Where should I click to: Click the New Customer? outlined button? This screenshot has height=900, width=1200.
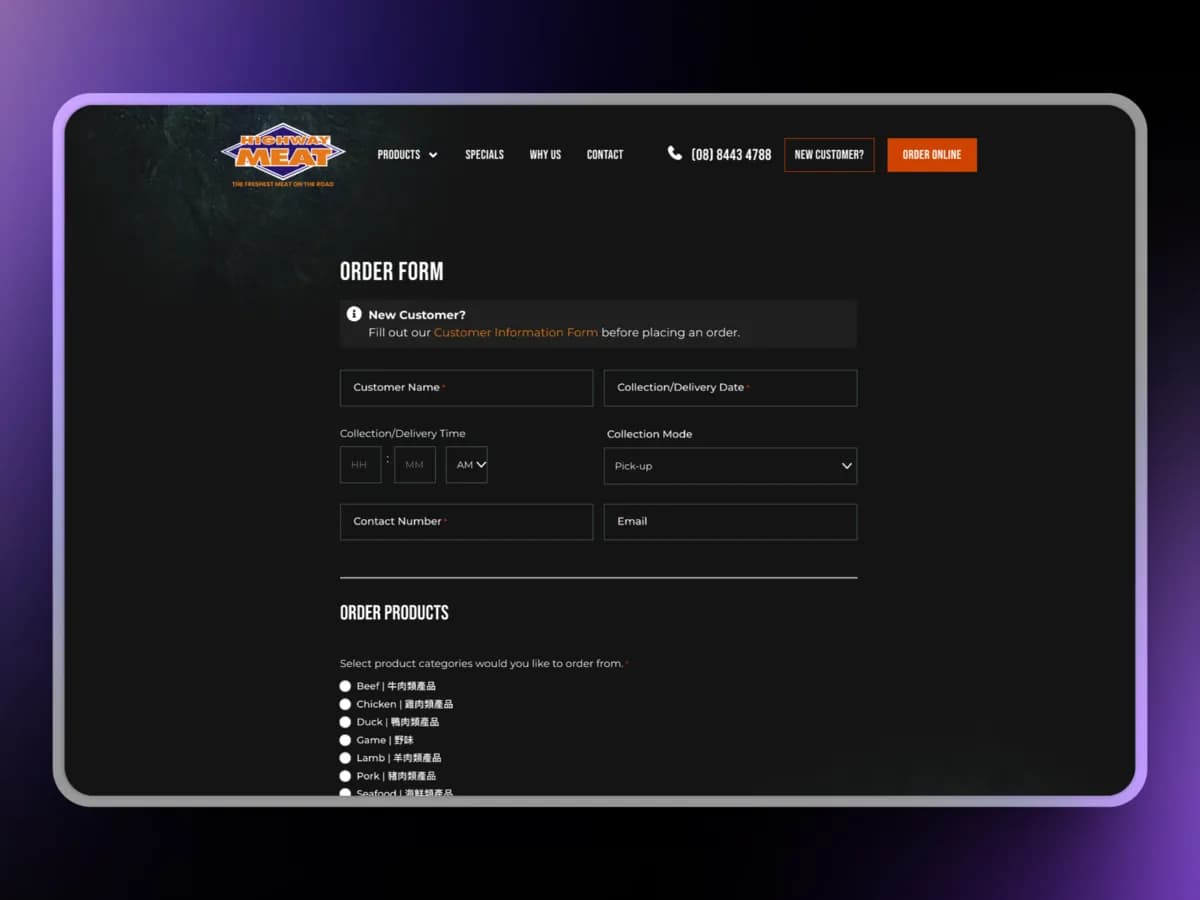(829, 155)
